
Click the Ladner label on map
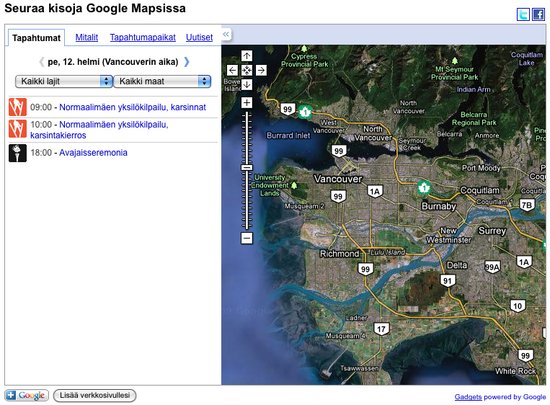point(356,318)
